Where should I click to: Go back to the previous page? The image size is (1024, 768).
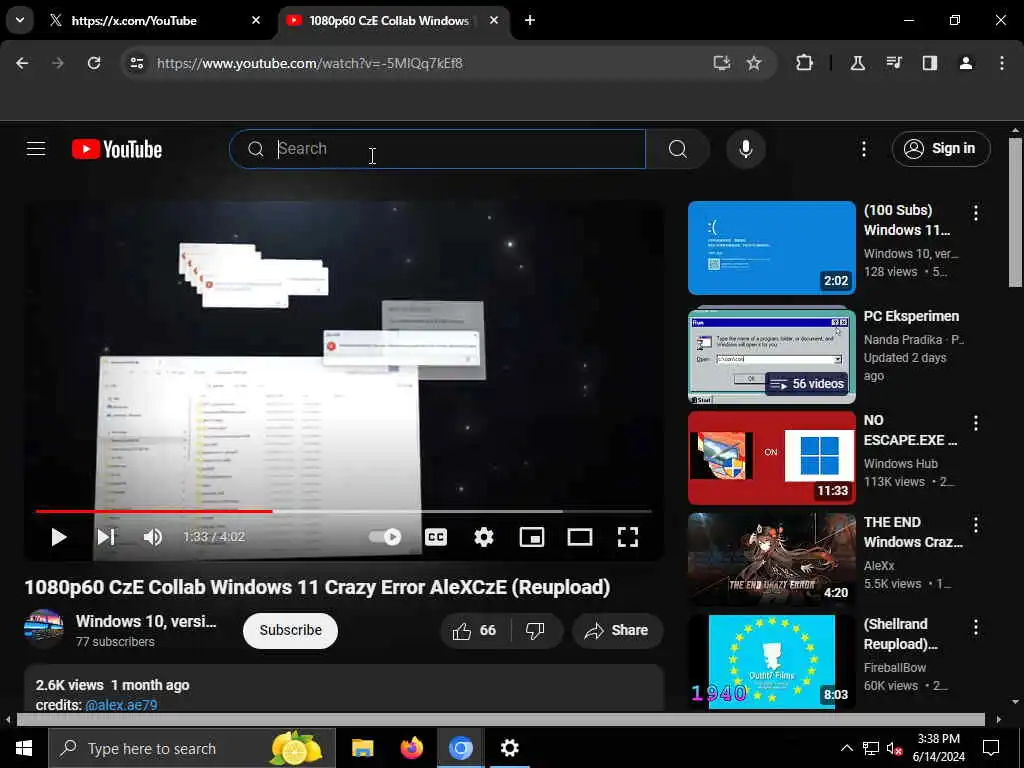tap(22, 63)
